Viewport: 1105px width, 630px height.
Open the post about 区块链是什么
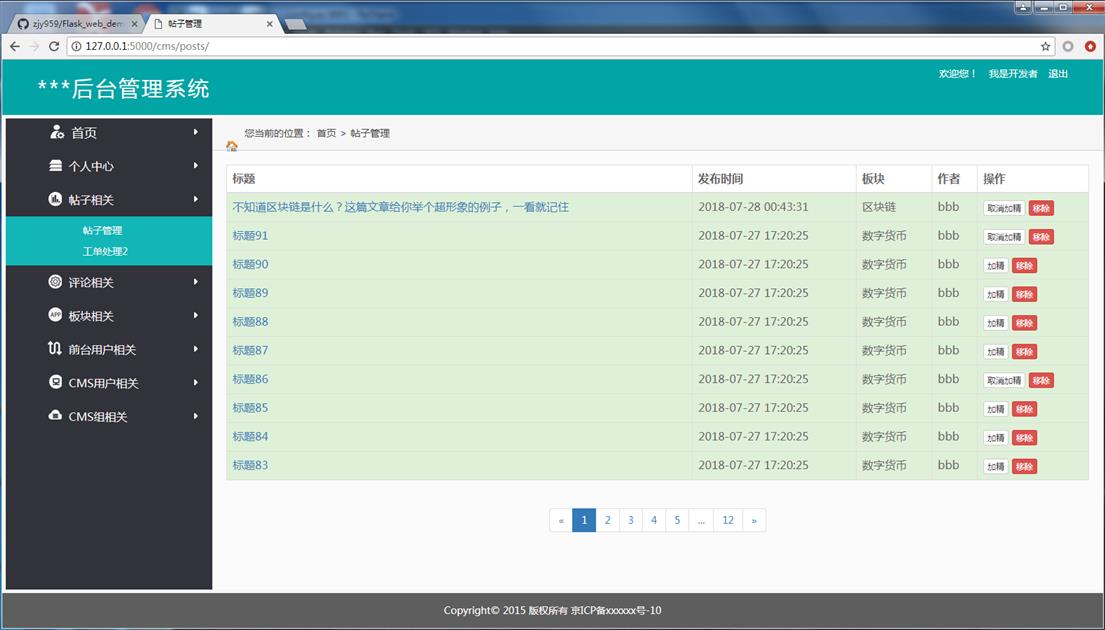(400, 207)
